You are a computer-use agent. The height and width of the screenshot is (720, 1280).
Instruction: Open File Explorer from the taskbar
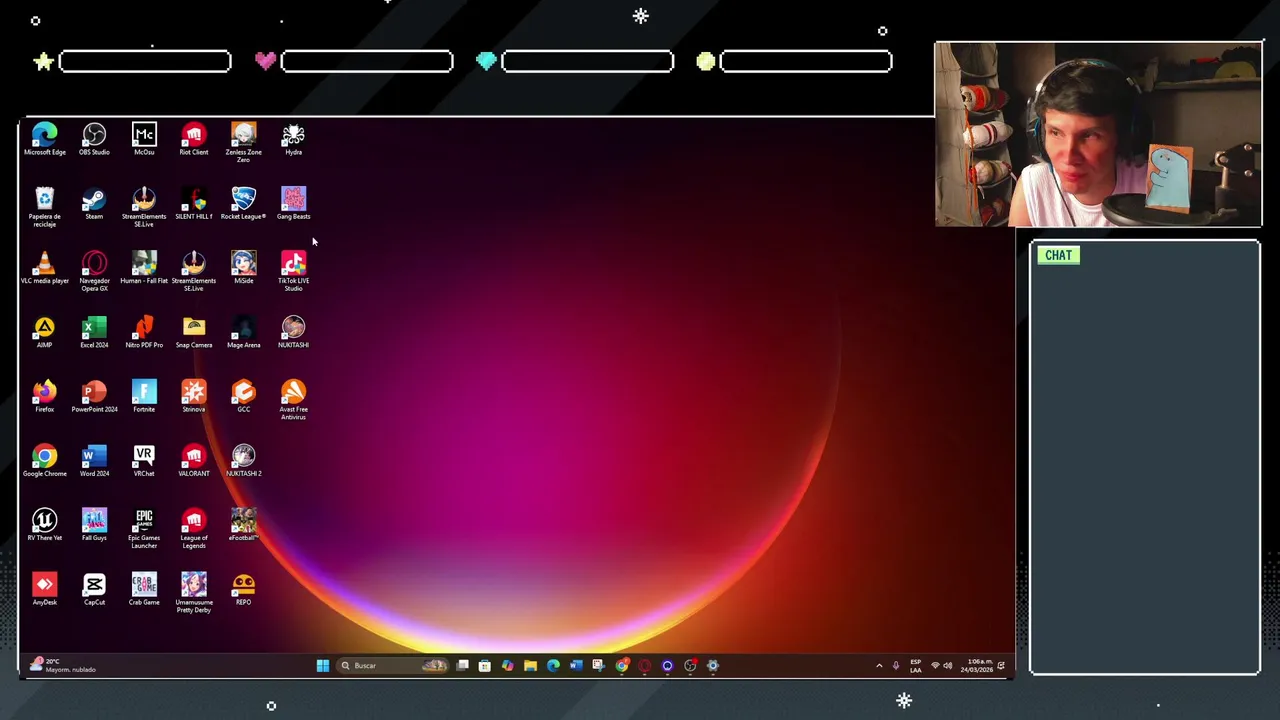click(x=530, y=666)
